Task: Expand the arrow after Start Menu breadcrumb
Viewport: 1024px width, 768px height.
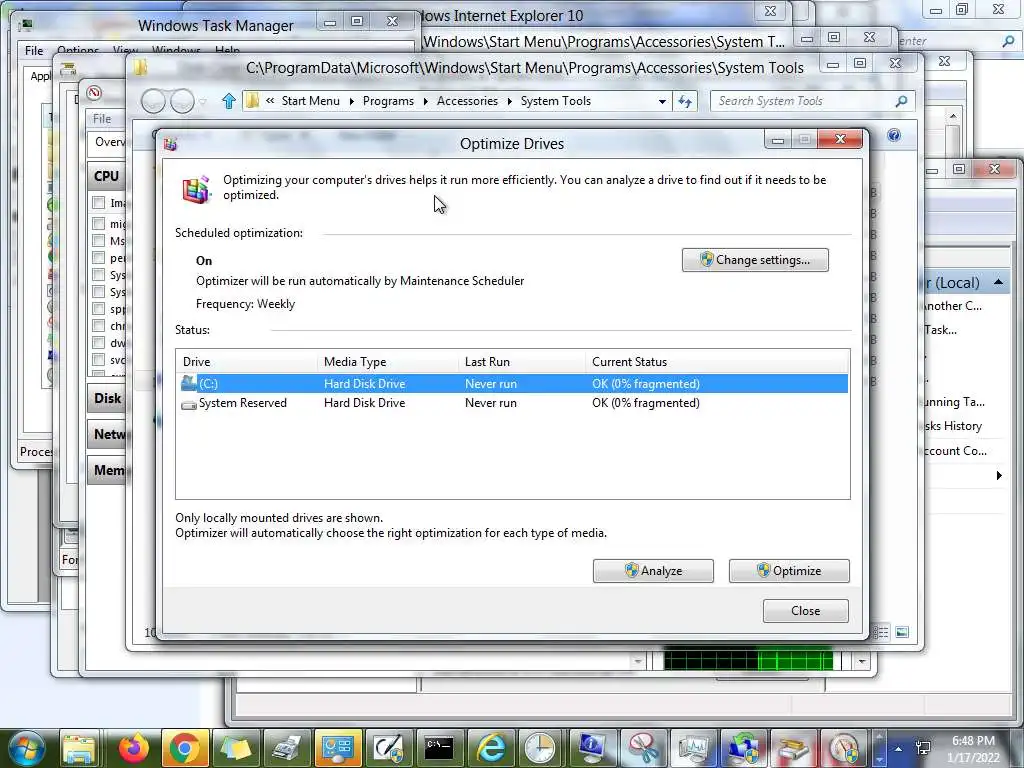Action: [x=351, y=101]
